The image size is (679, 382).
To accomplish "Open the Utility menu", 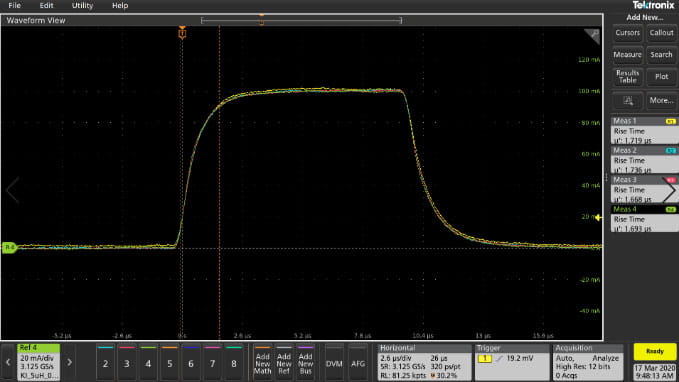I will [x=82, y=6].
